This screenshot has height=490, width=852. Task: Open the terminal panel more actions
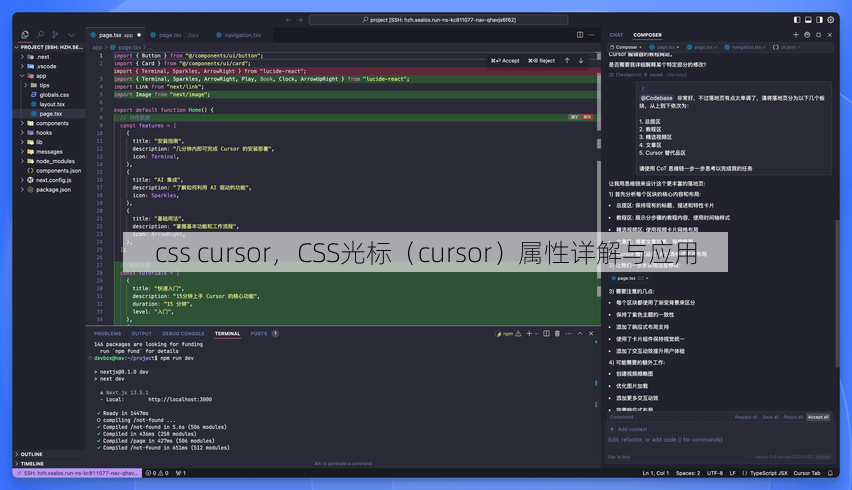[x=568, y=334]
